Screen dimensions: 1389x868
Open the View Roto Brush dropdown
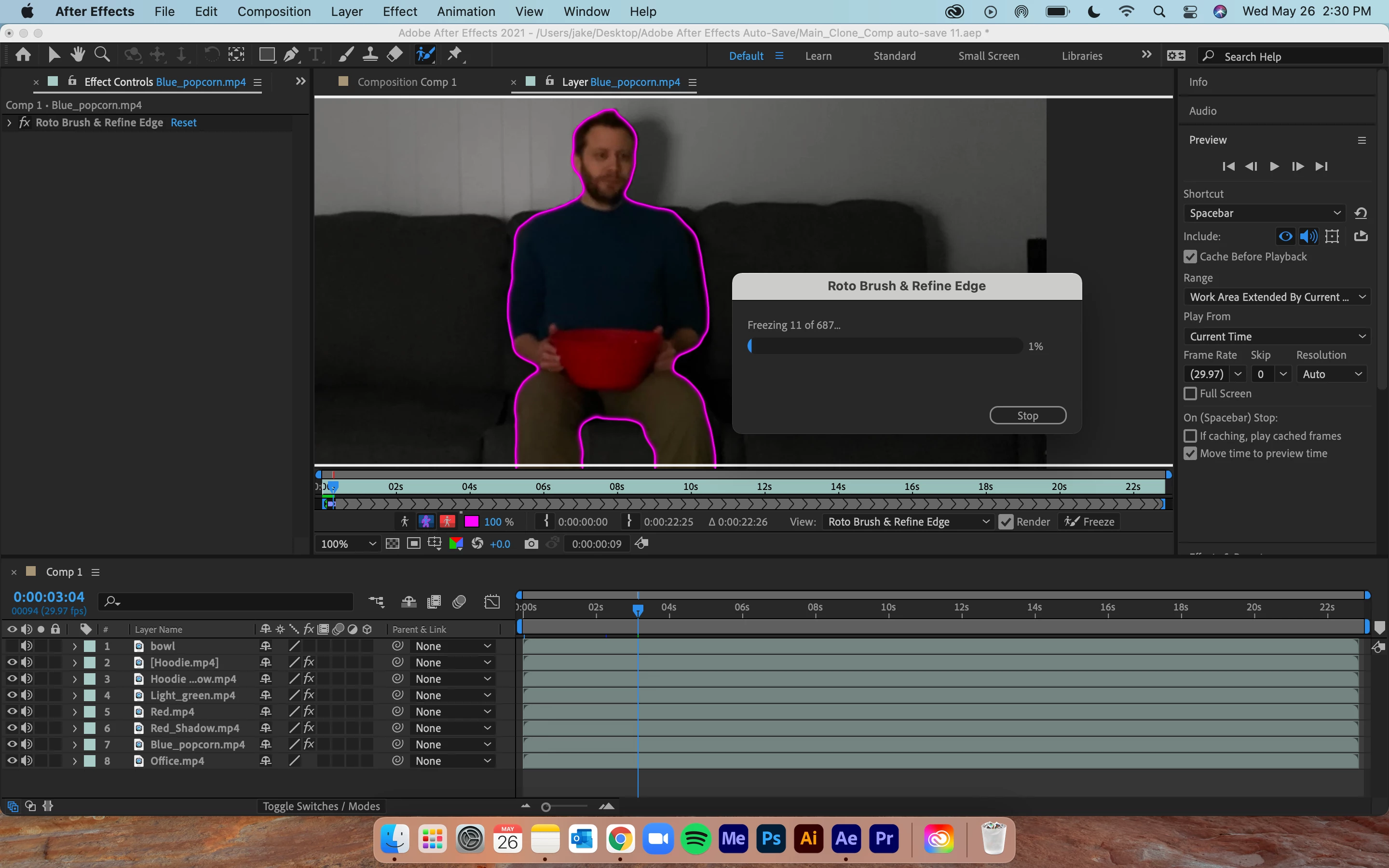pyautogui.click(x=907, y=522)
